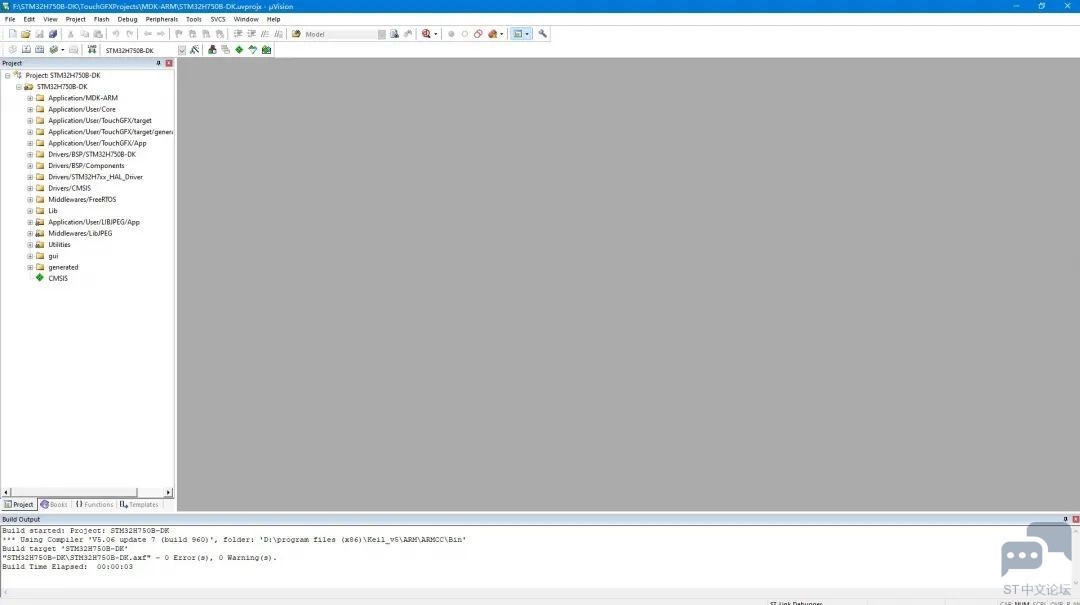
Task: Click the Build Time Elapsed line
Action: [68, 566]
